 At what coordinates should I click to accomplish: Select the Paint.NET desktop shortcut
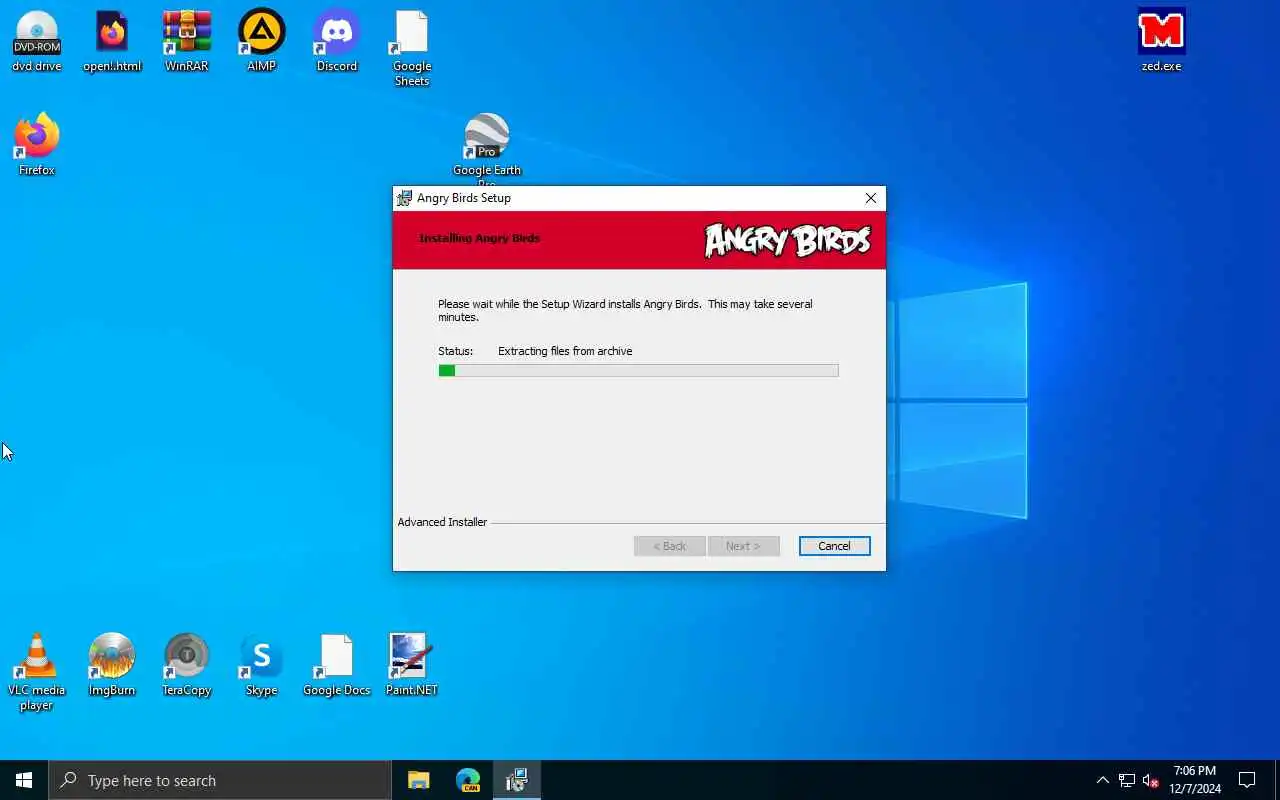pos(412,665)
